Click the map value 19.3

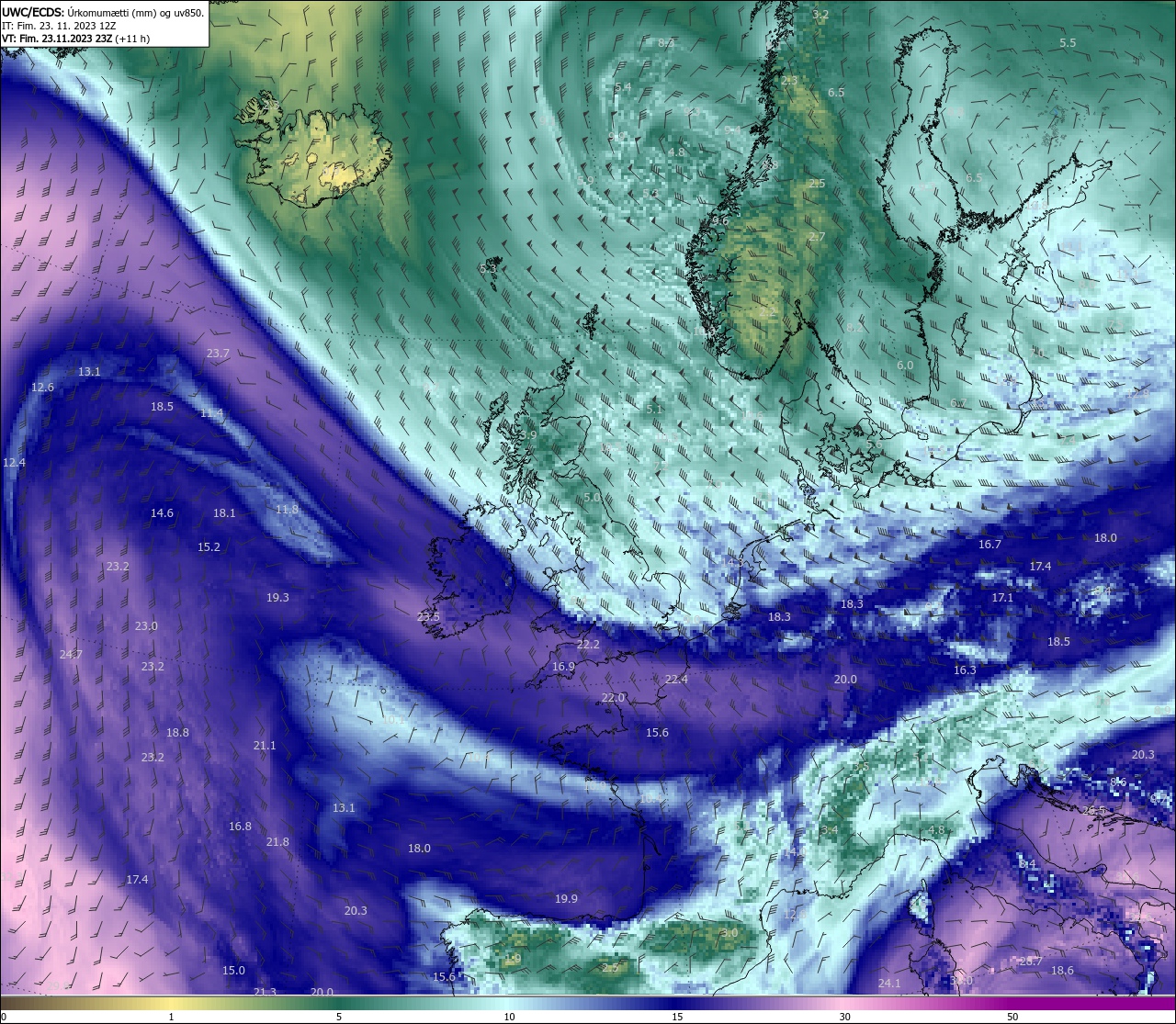pyautogui.click(x=277, y=598)
